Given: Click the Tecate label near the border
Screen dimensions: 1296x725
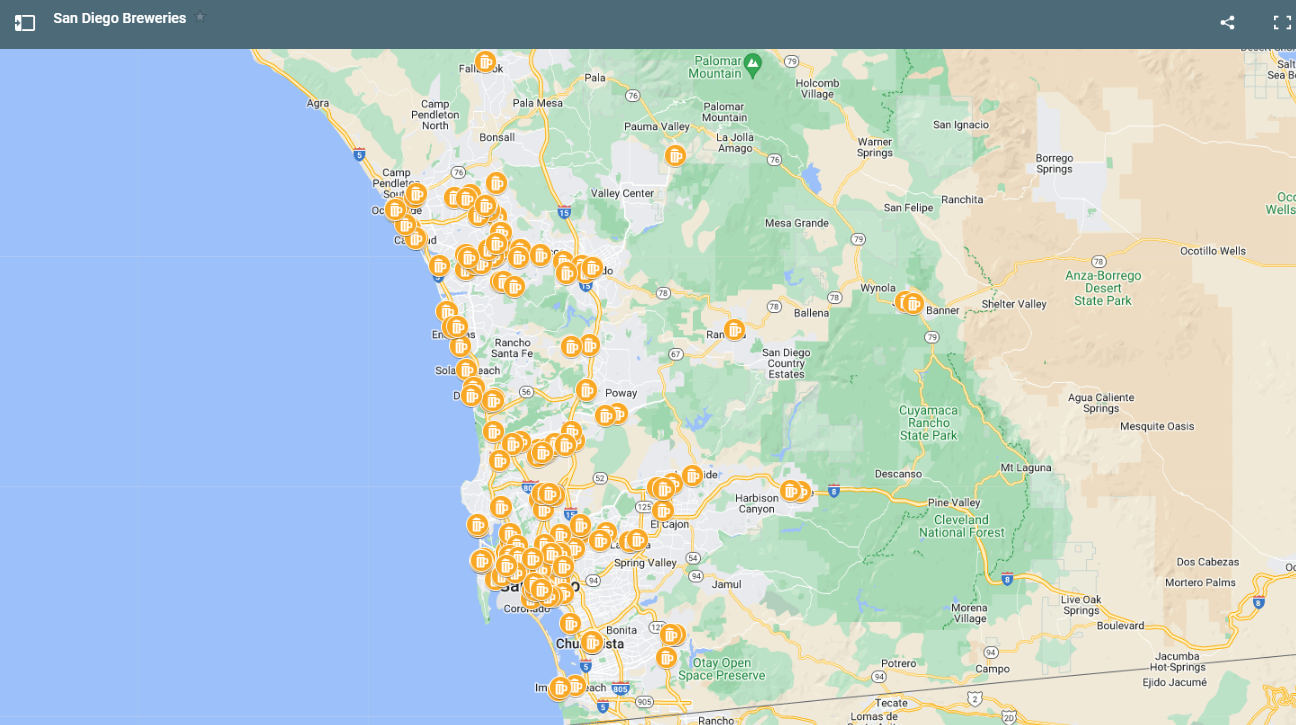Looking at the screenshot, I should [890, 703].
